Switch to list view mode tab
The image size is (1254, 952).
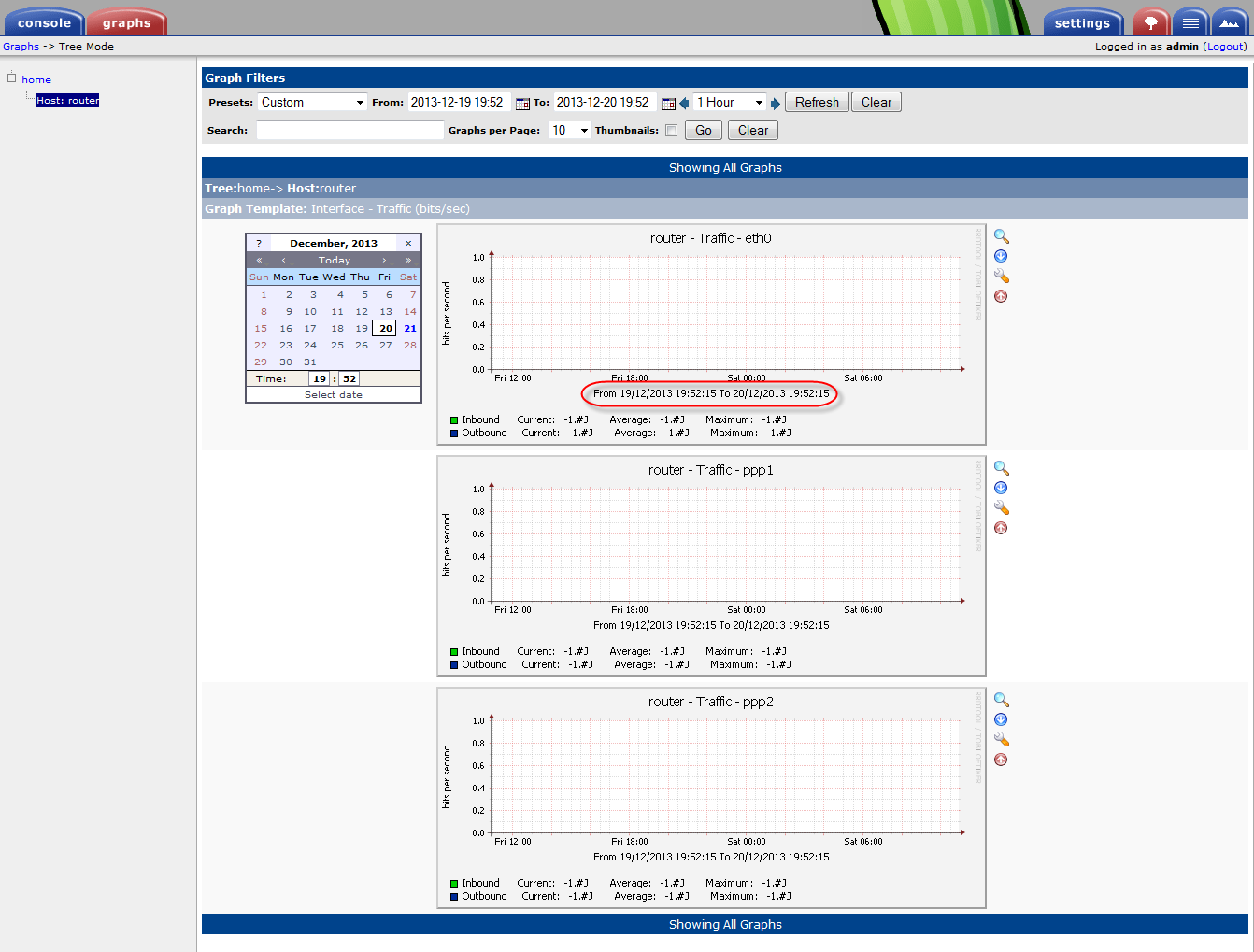point(1190,22)
